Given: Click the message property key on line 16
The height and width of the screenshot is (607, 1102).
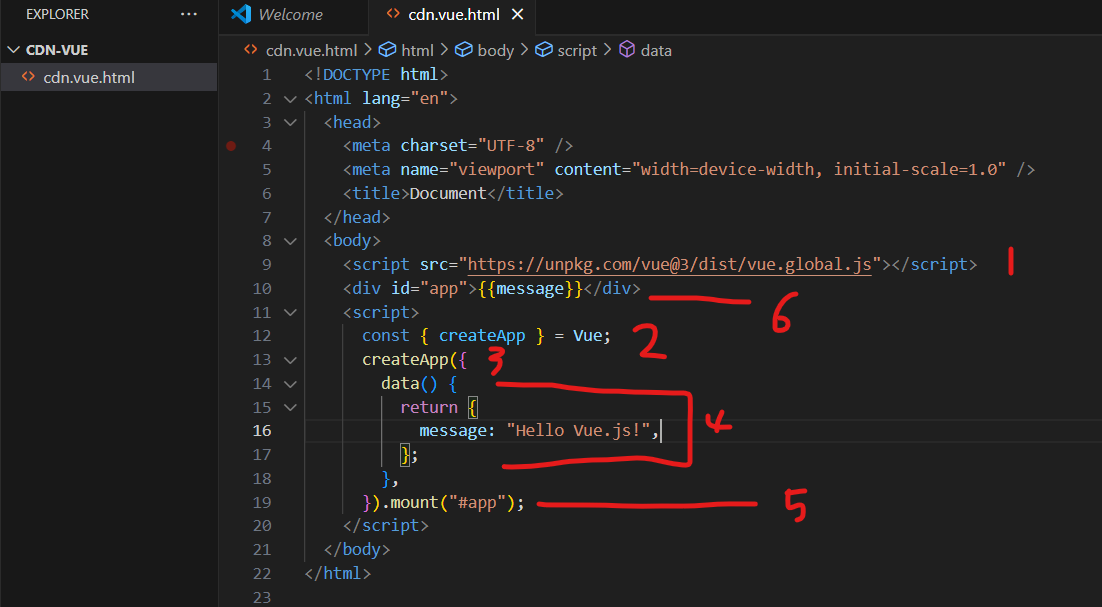Looking at the screenshot, I should click(x=453, y=431).
